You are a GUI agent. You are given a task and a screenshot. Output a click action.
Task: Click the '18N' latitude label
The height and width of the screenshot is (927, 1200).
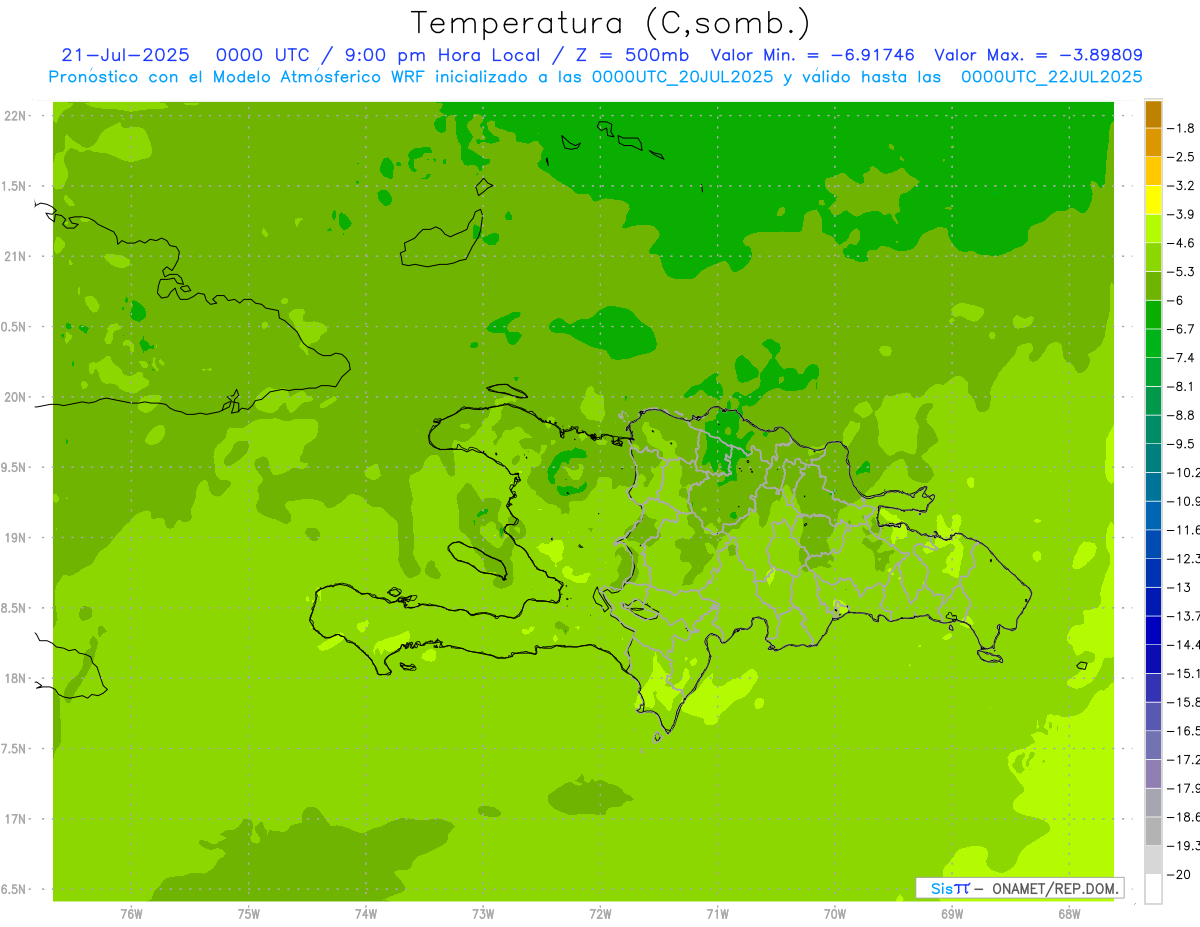tap(17, 678)
